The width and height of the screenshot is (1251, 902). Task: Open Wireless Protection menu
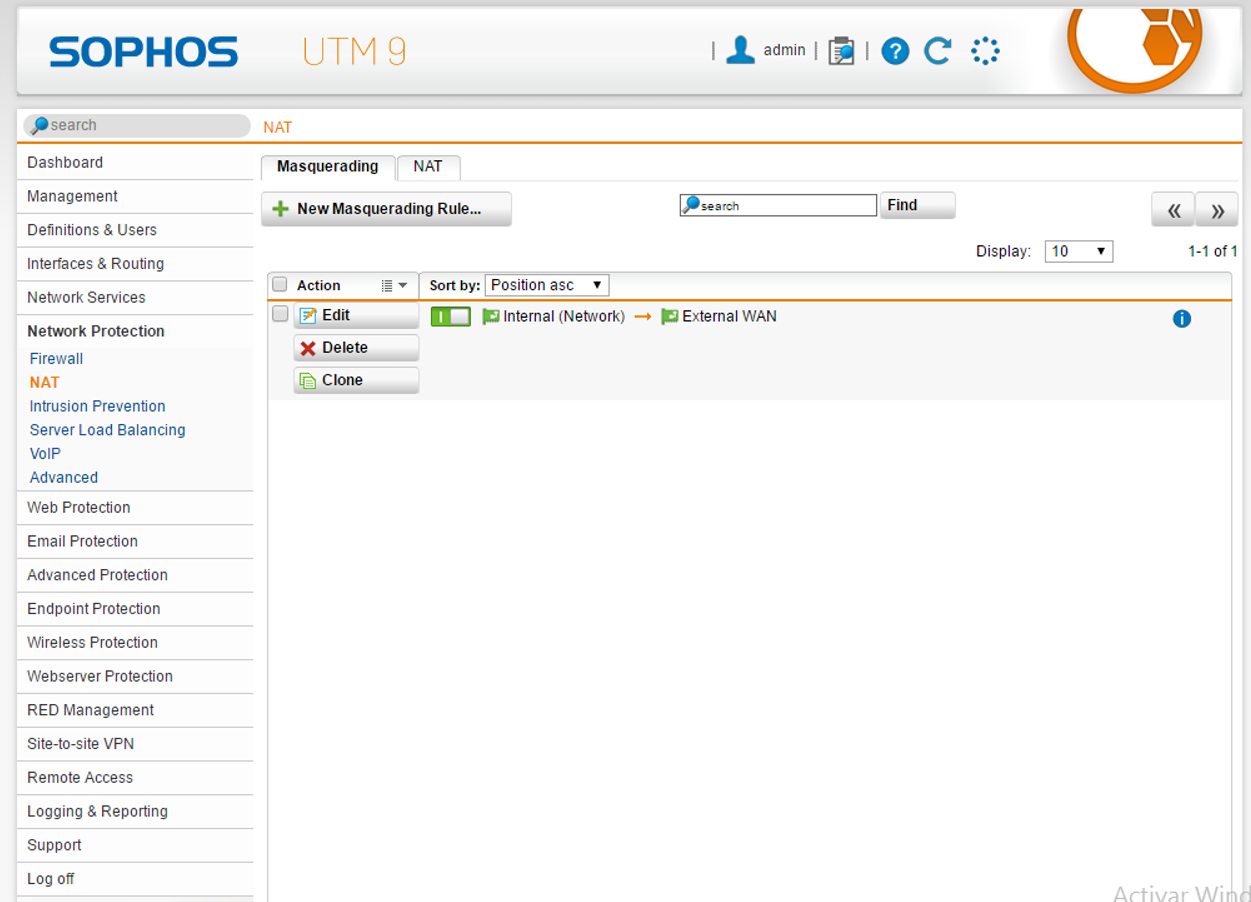click(x=135, y=643)
